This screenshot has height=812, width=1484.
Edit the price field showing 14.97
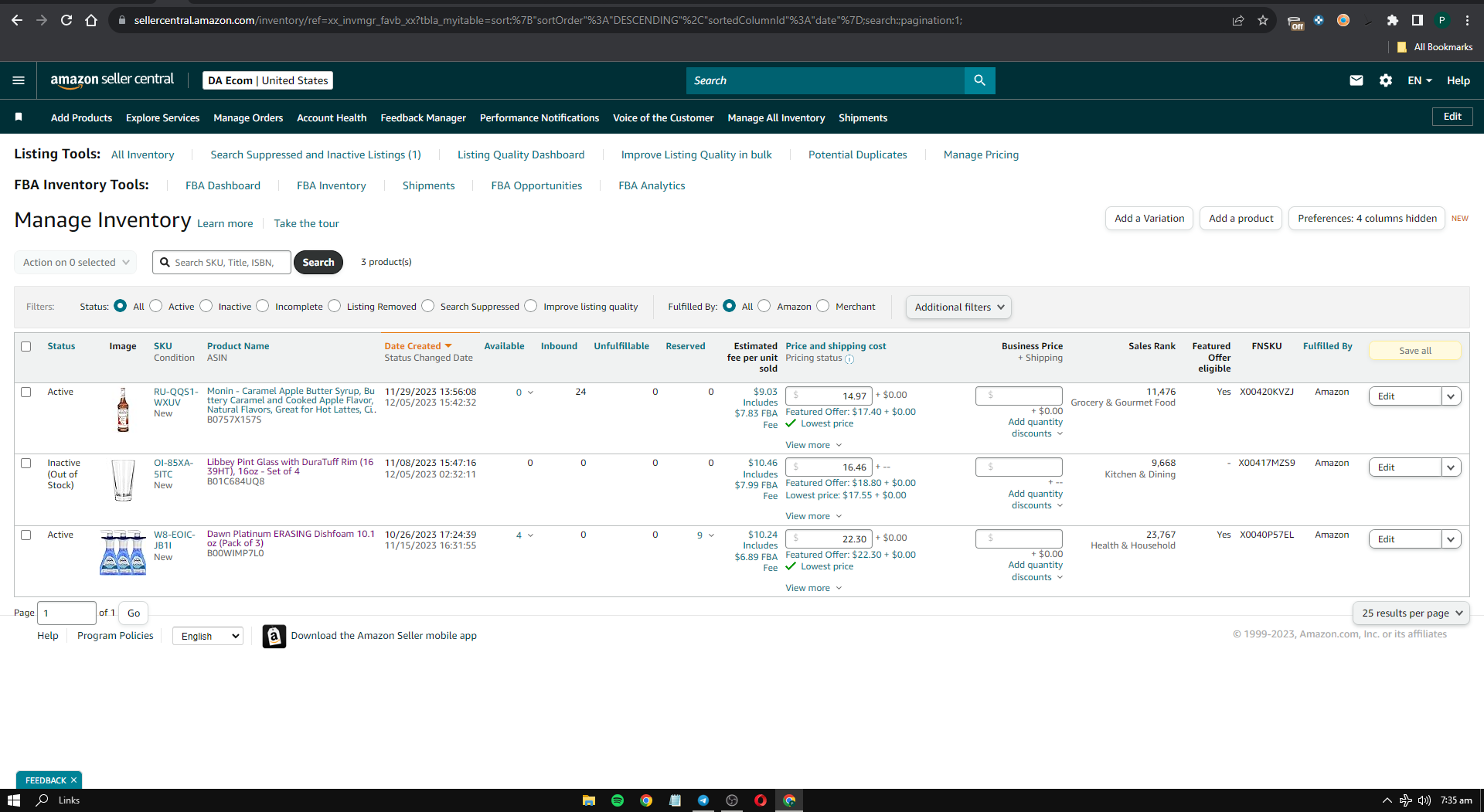[x=829, y=396]
